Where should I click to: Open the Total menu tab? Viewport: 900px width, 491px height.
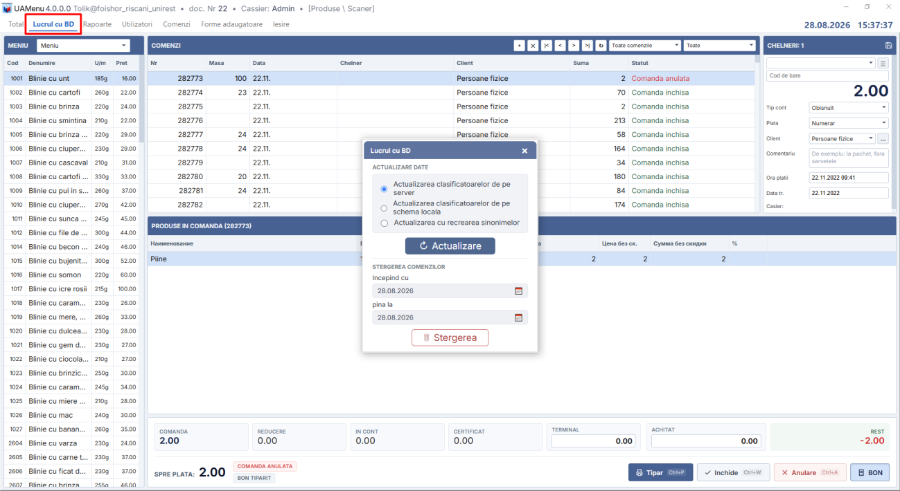15,24
